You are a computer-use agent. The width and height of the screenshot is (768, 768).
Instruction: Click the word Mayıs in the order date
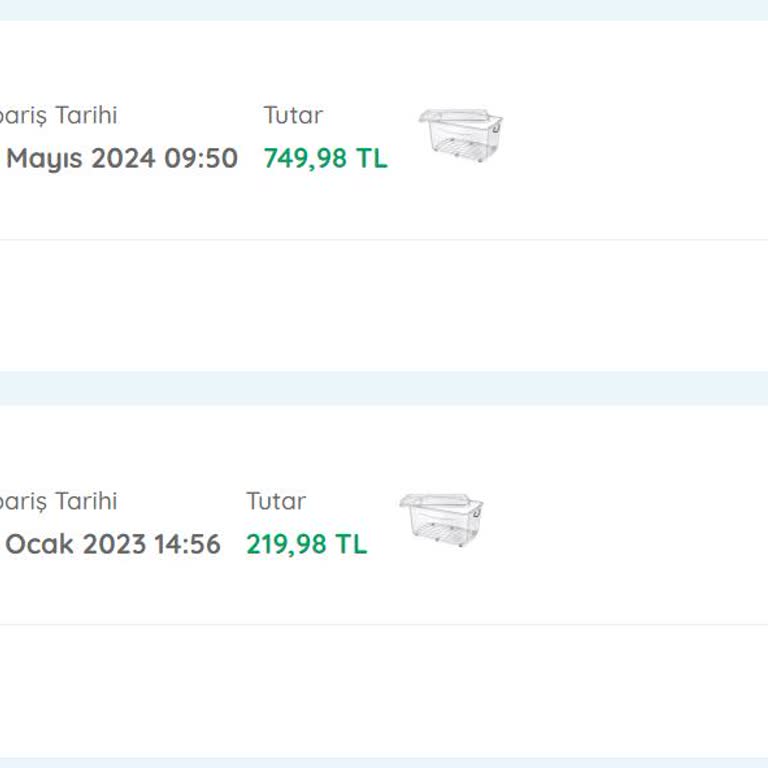coord(45,159)
